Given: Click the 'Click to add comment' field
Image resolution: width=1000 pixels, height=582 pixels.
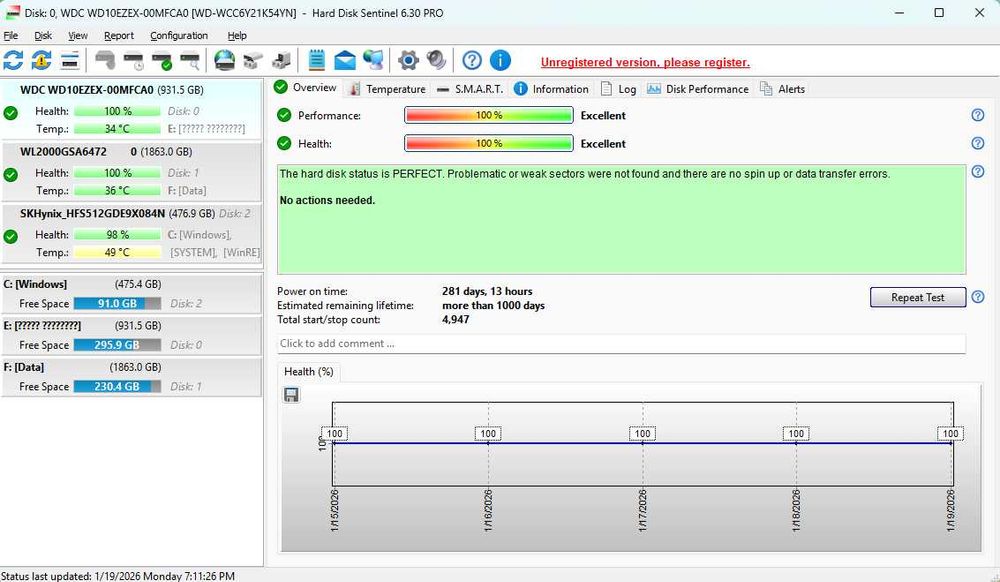Looking at the screenshot, I should [621, 344].
